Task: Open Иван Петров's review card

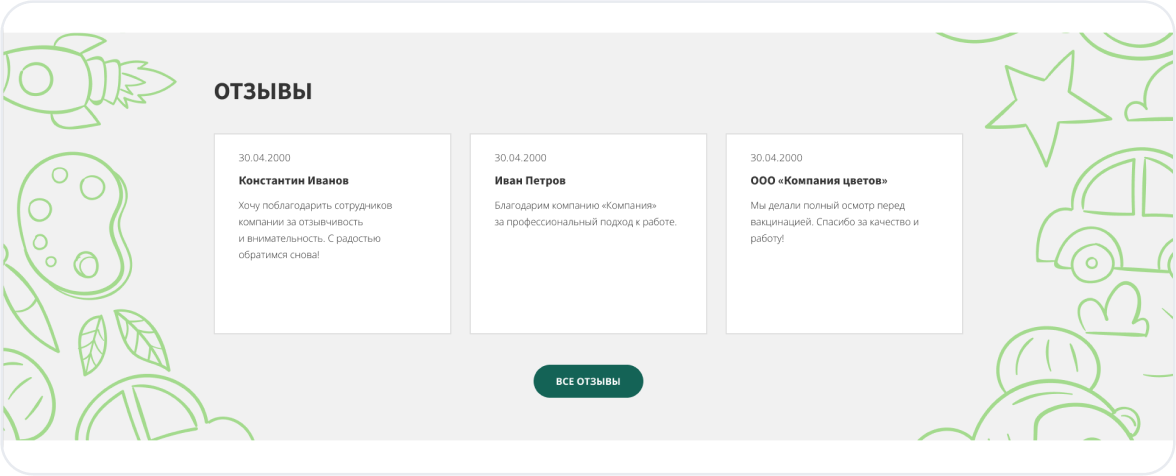Action: pos(588,290)
